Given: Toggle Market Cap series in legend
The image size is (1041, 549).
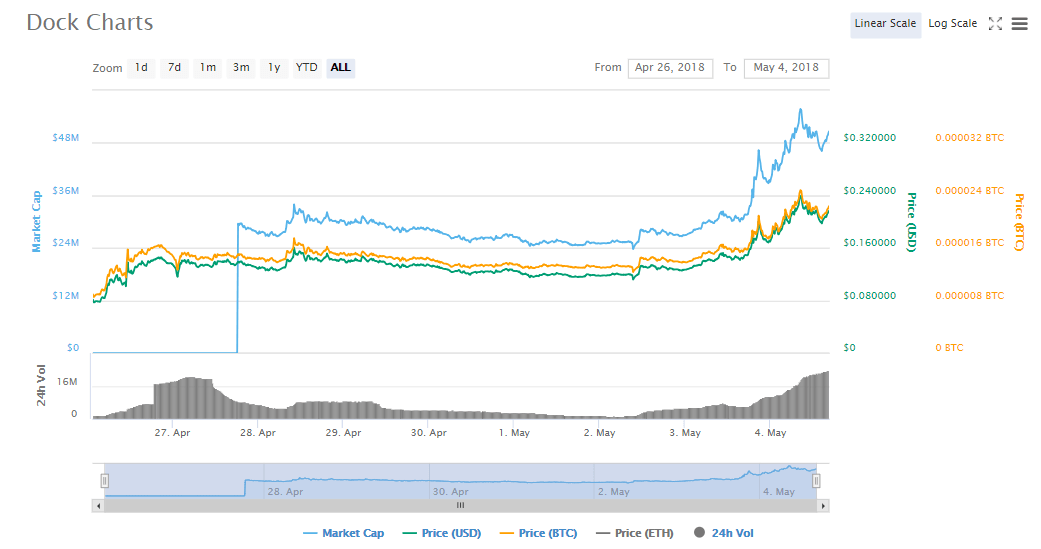Looking at the screenshot, I should [343, 533].
